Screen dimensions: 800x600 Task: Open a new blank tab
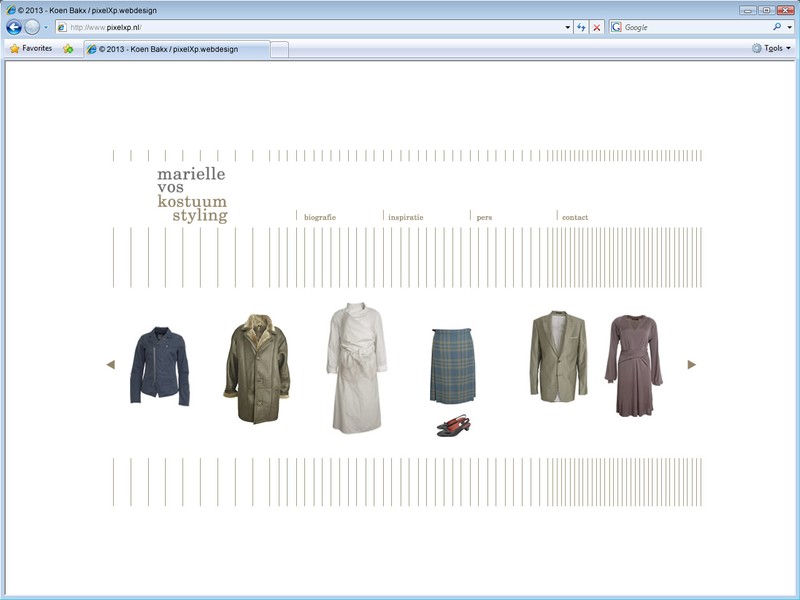click(279, 48)
